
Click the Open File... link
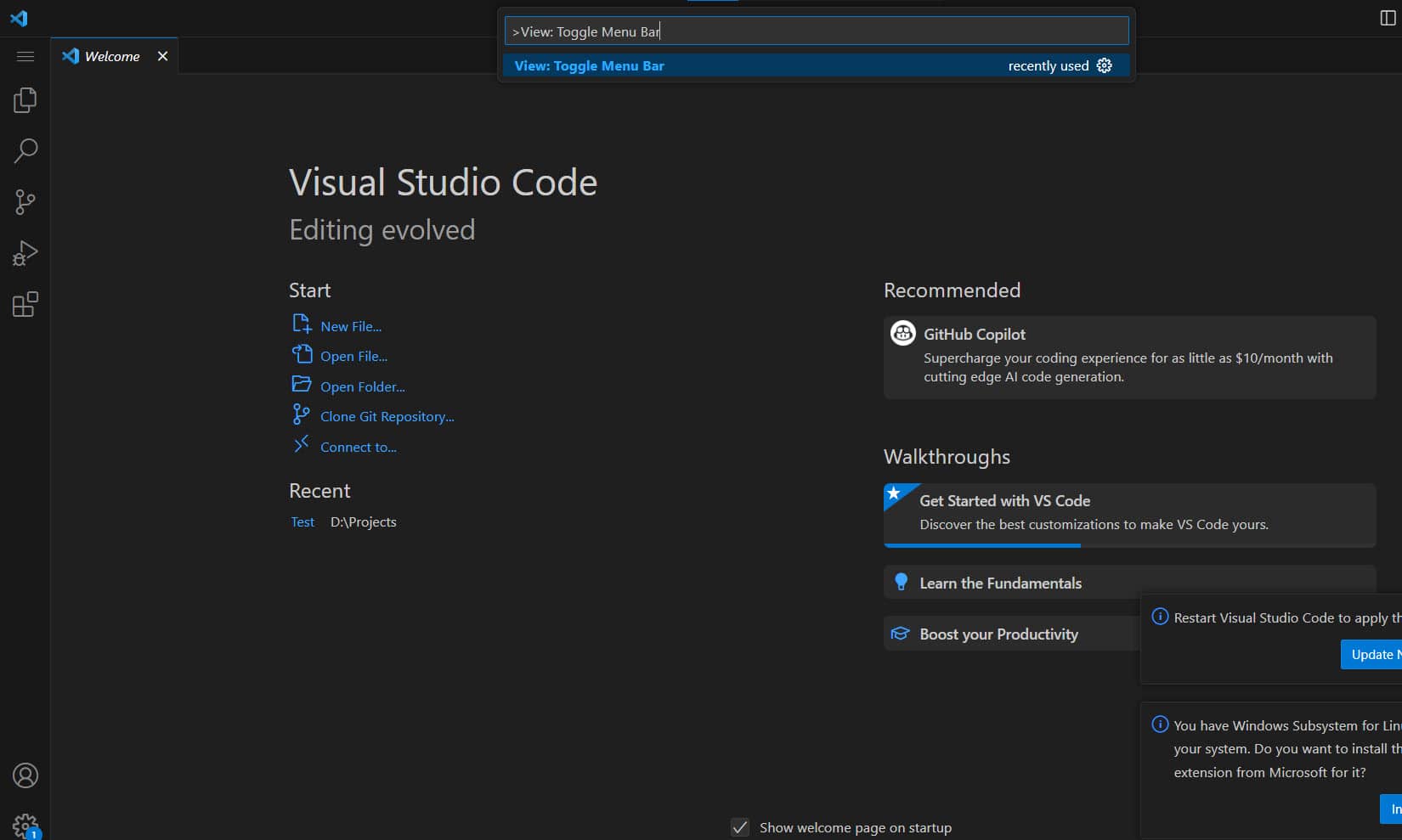tap(353, 356)
